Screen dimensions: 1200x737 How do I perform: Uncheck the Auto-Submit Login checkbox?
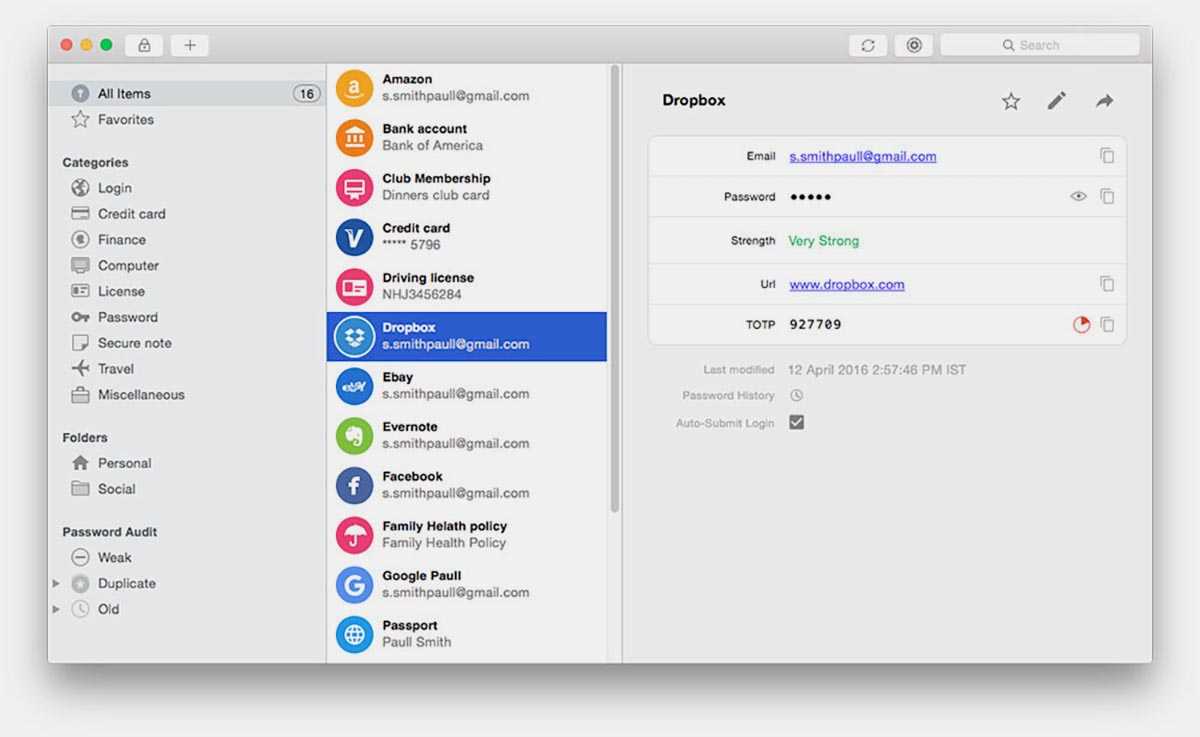tap(796, 423)
